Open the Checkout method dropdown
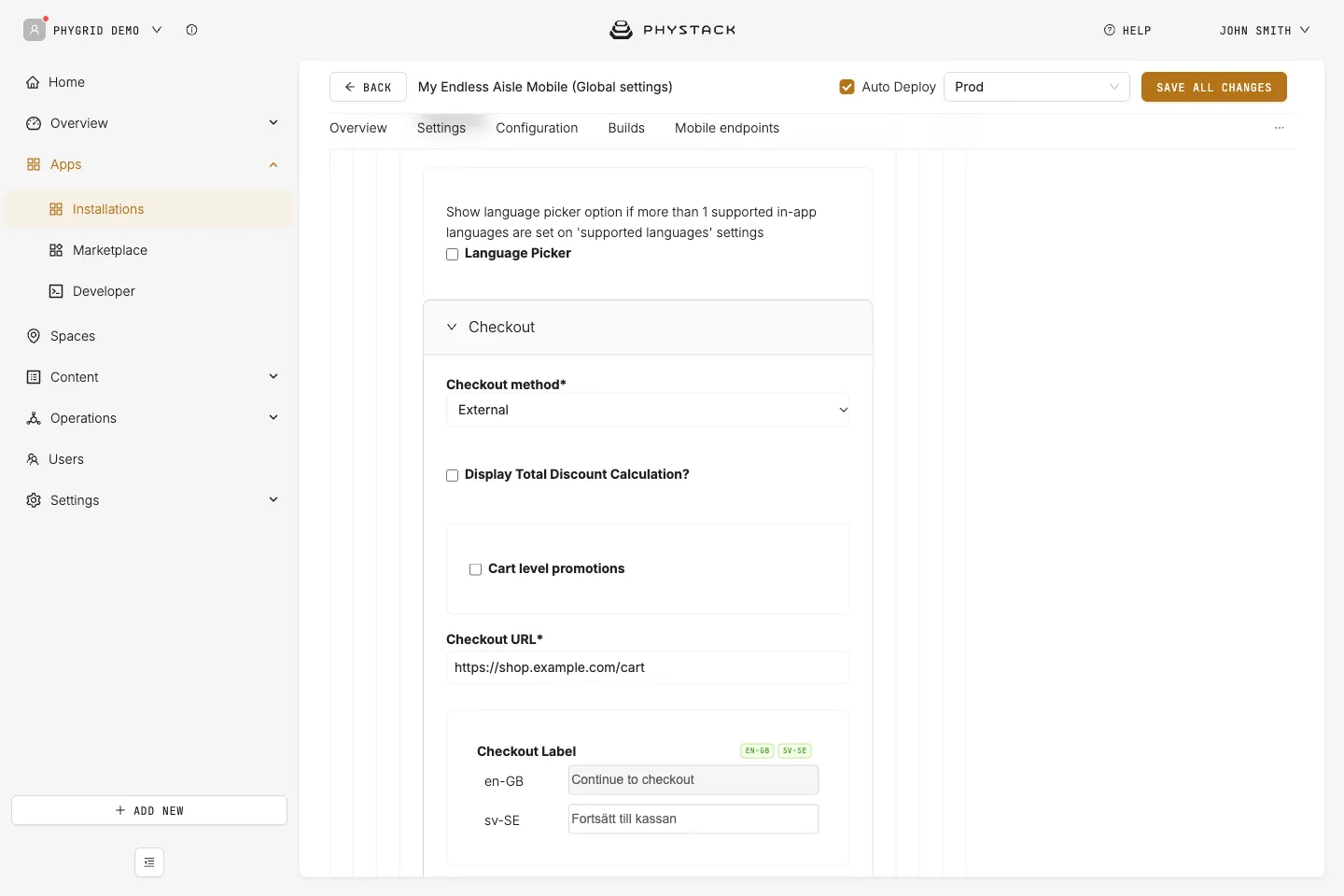 coord(648,410)
